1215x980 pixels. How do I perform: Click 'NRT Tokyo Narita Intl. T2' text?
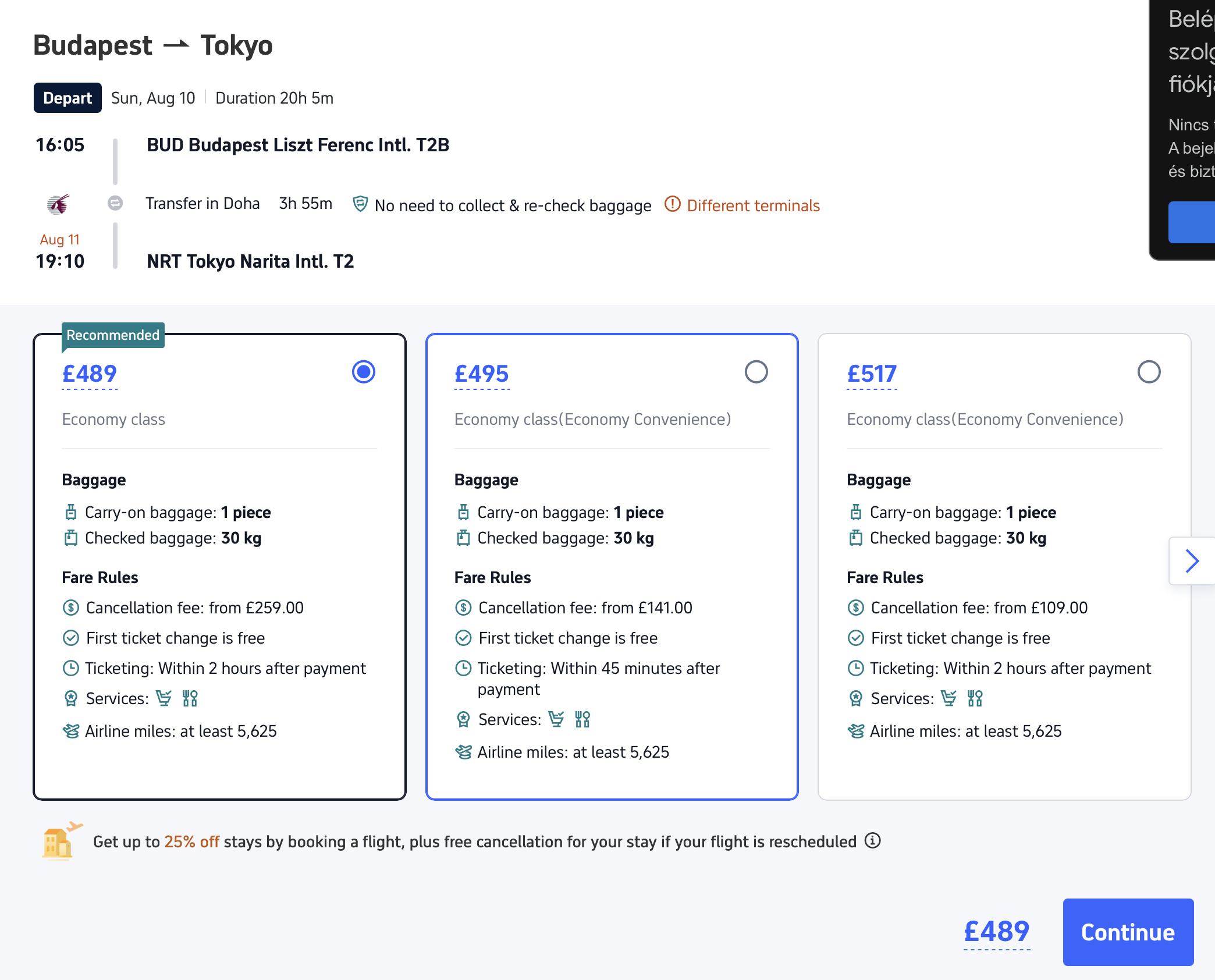pyautogui.click(x=250, y=261)
